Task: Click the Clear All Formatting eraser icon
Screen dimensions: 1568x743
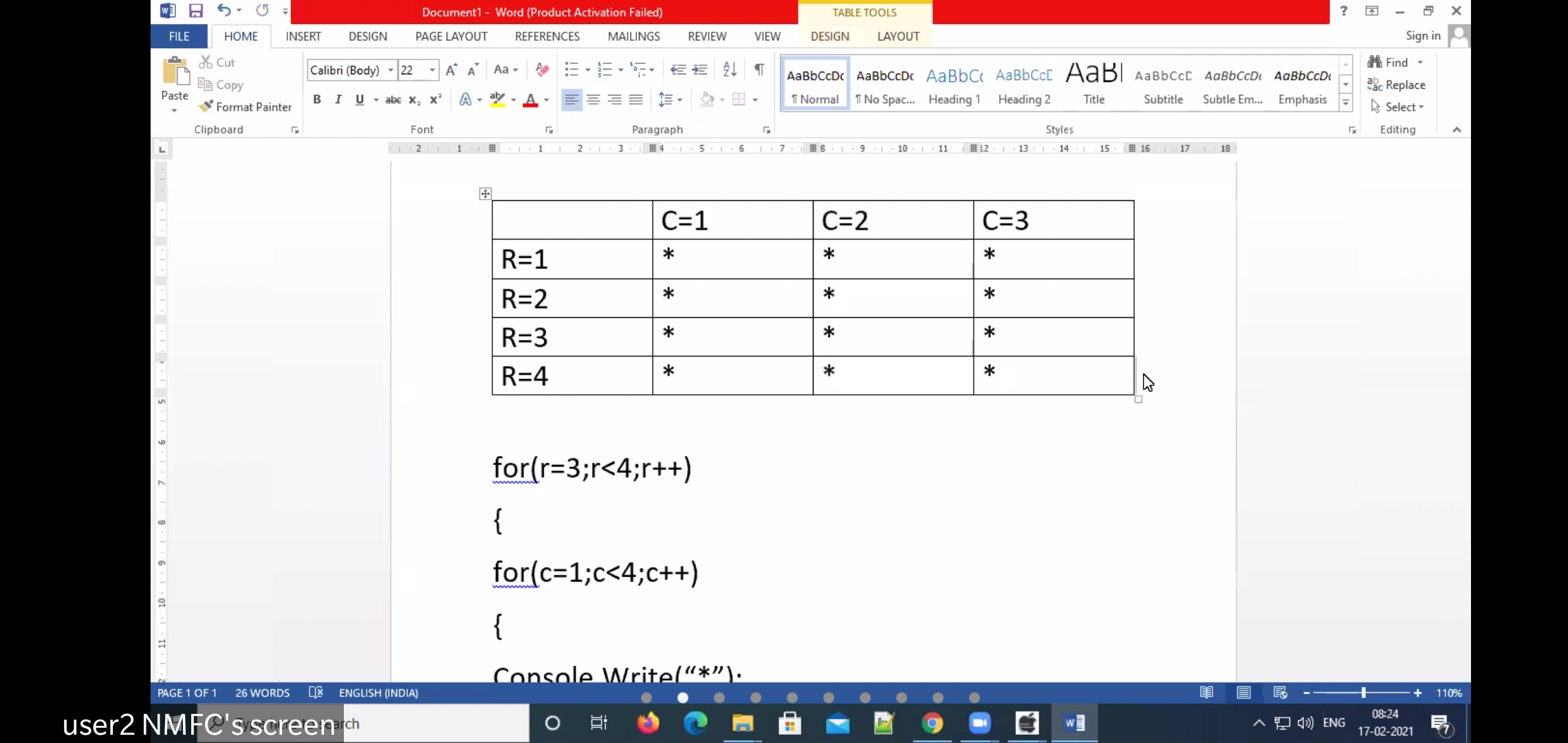Action: point(542,69)
